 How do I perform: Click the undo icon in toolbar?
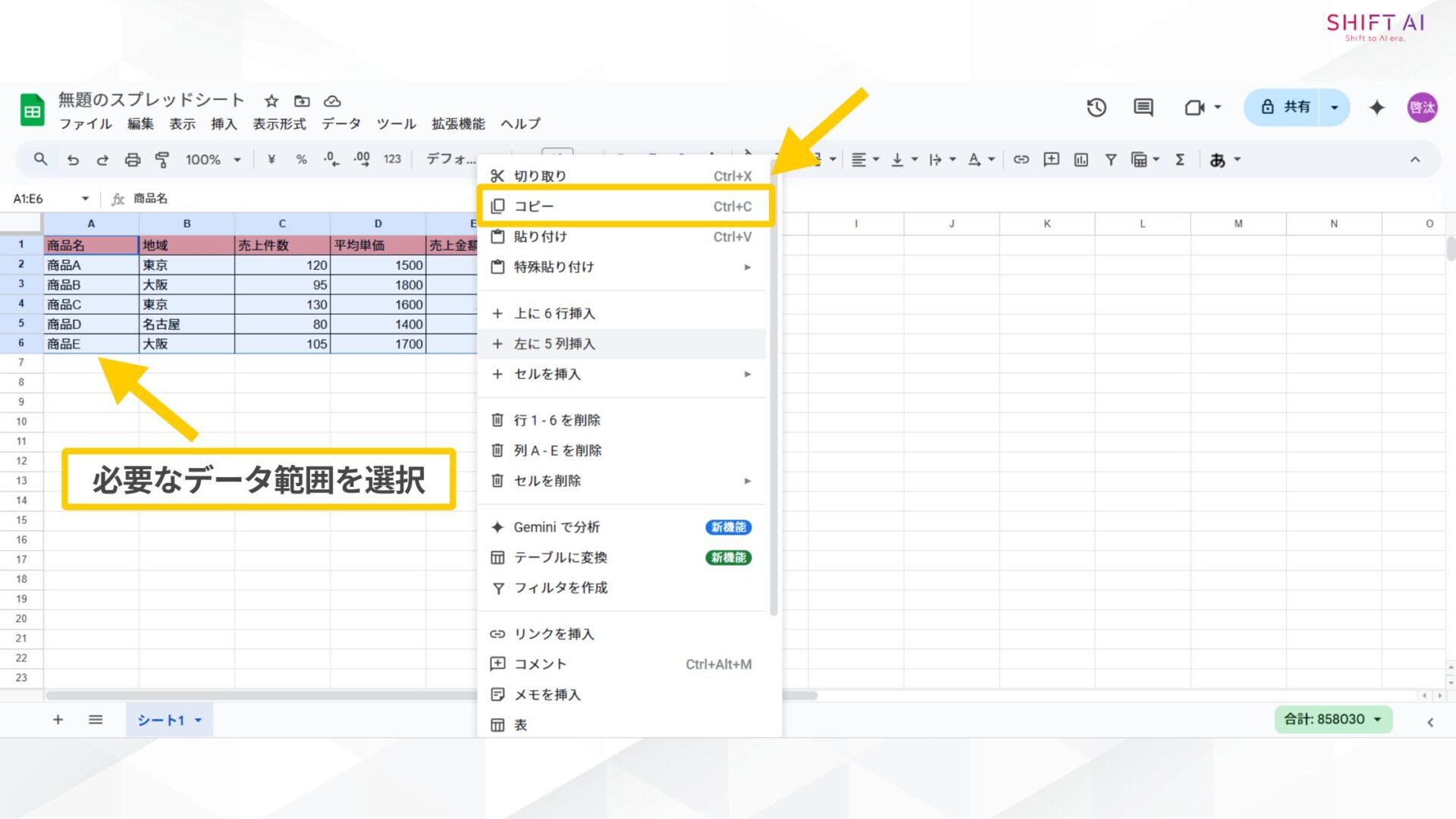tap(73, 160)
